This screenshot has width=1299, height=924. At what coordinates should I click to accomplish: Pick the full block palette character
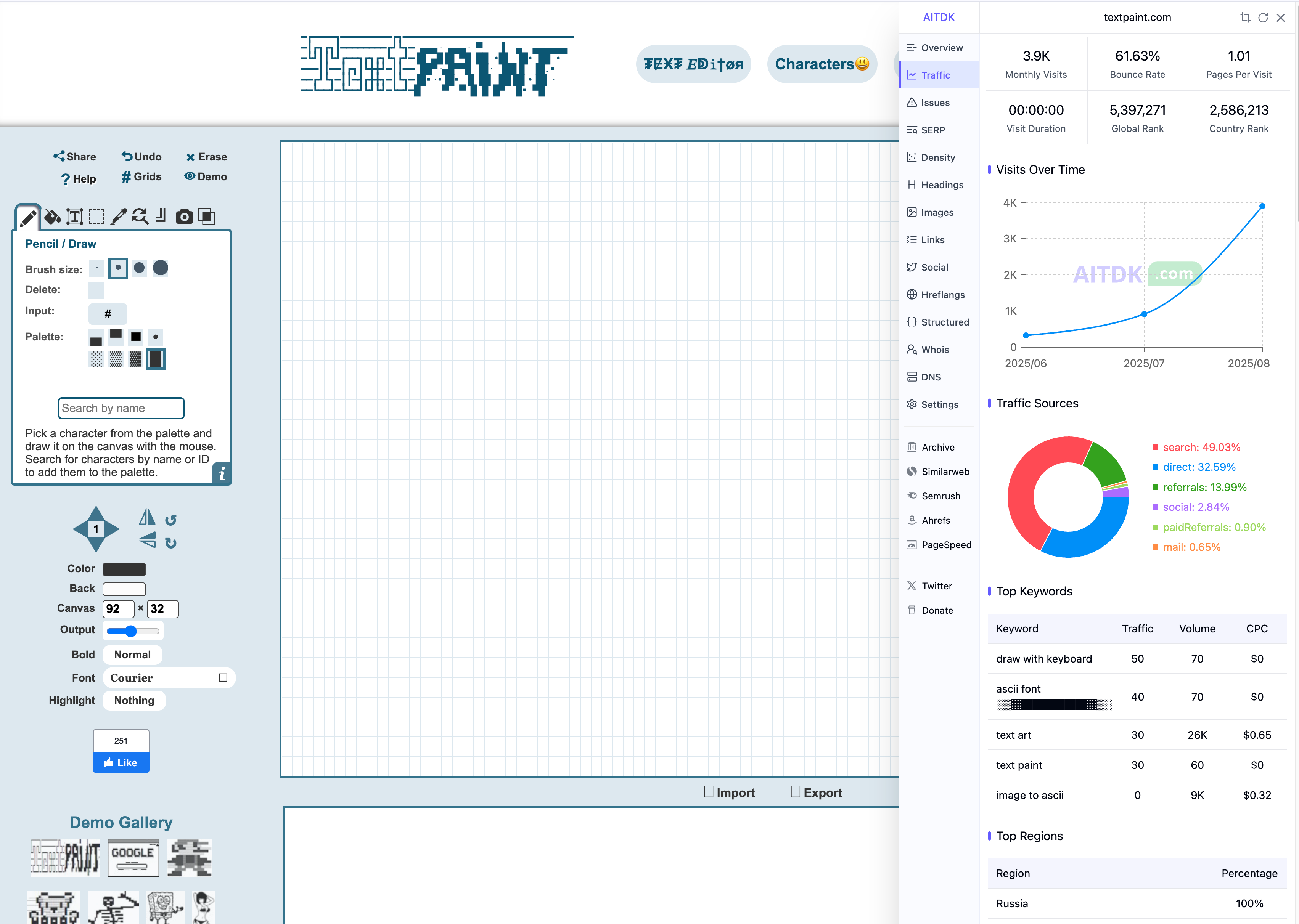point(155,359)
